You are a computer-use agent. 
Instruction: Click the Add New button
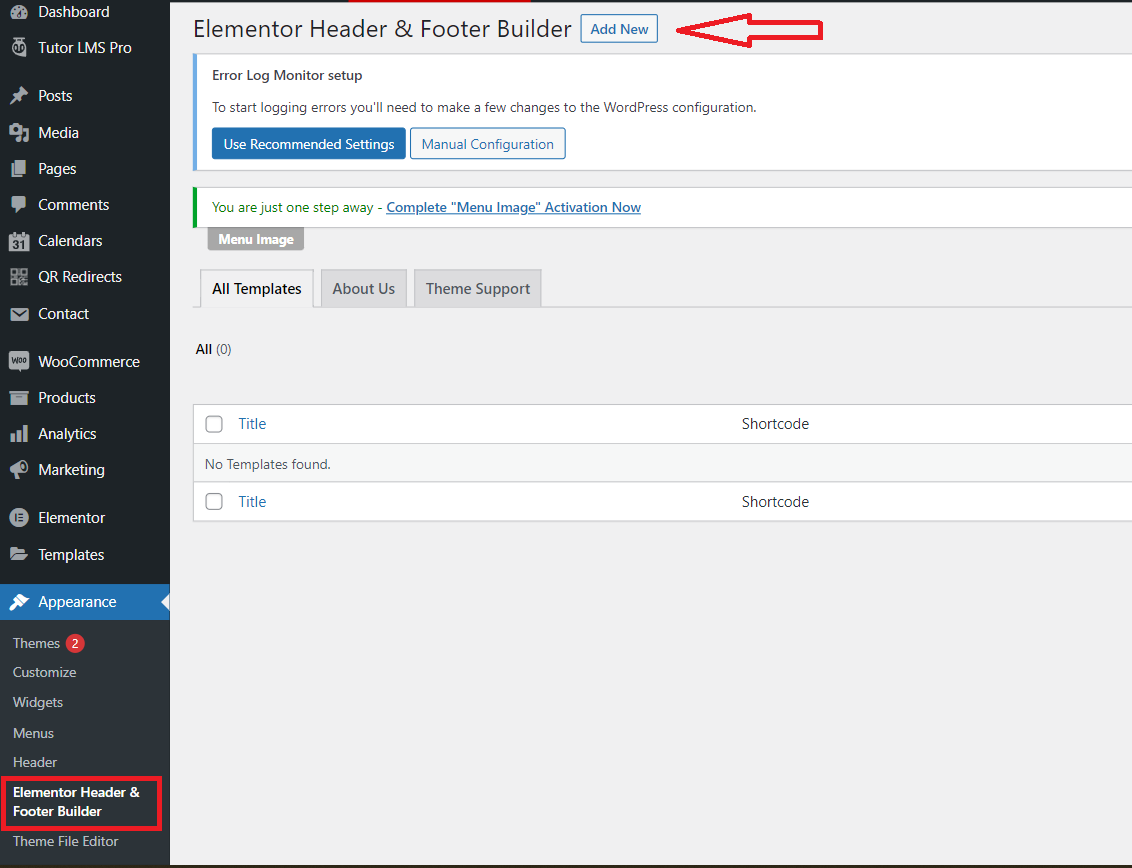tap(619, 29)
